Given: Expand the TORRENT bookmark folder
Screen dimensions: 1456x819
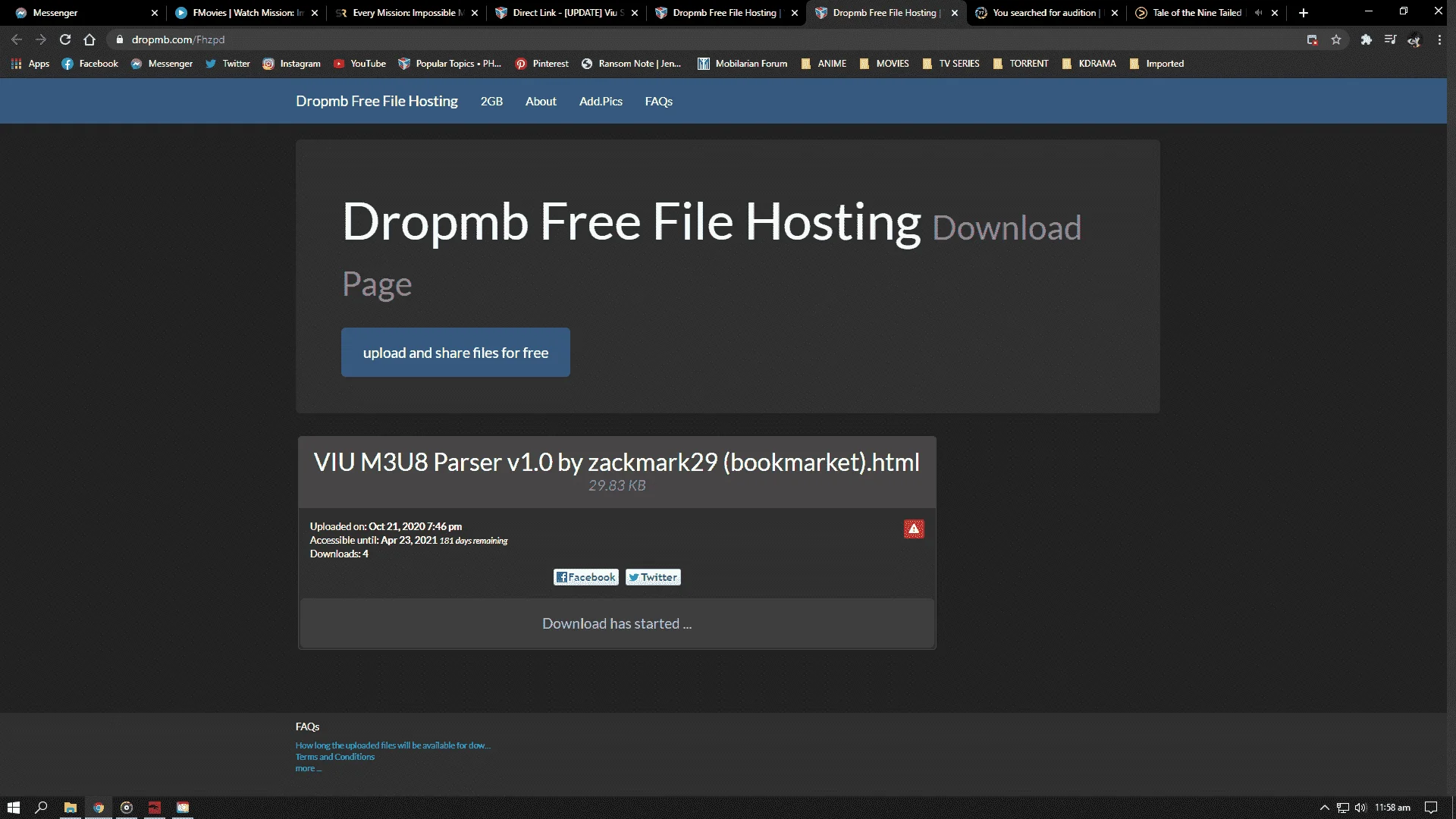Looking at the screenshot, I should (1021, 64).
